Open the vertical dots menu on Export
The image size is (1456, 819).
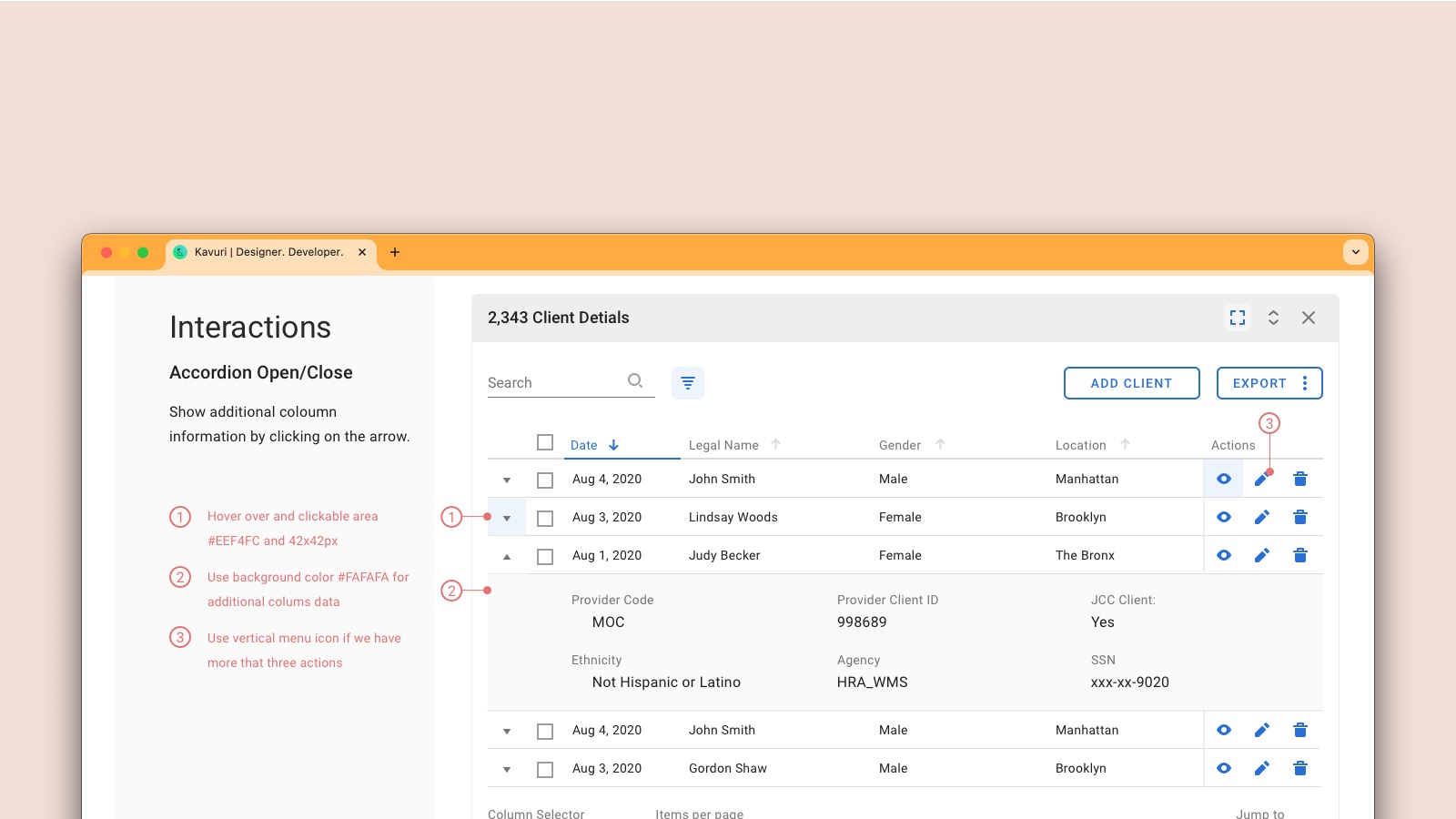1305,383
